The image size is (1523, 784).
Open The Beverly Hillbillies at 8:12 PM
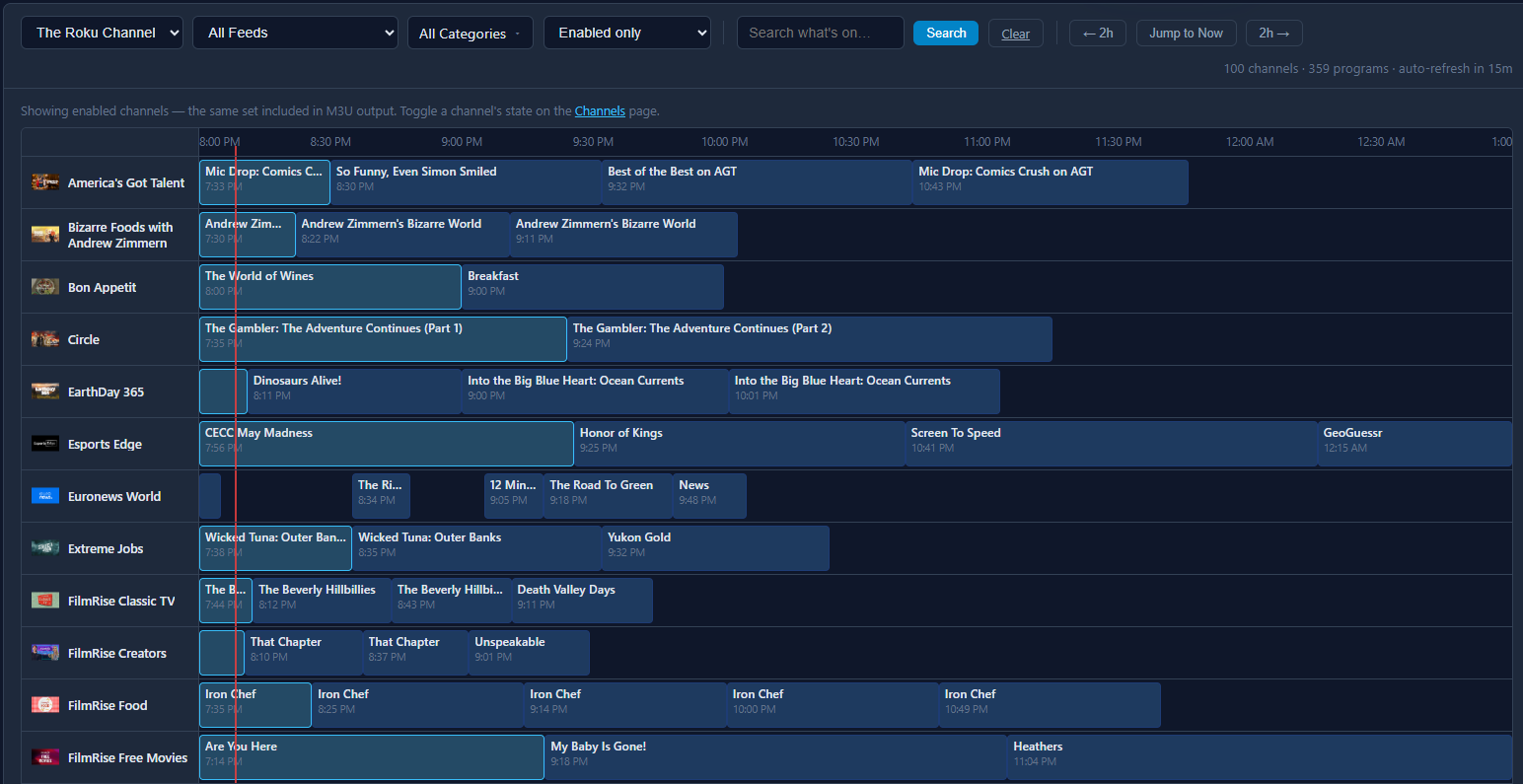[x=322, y=601]
